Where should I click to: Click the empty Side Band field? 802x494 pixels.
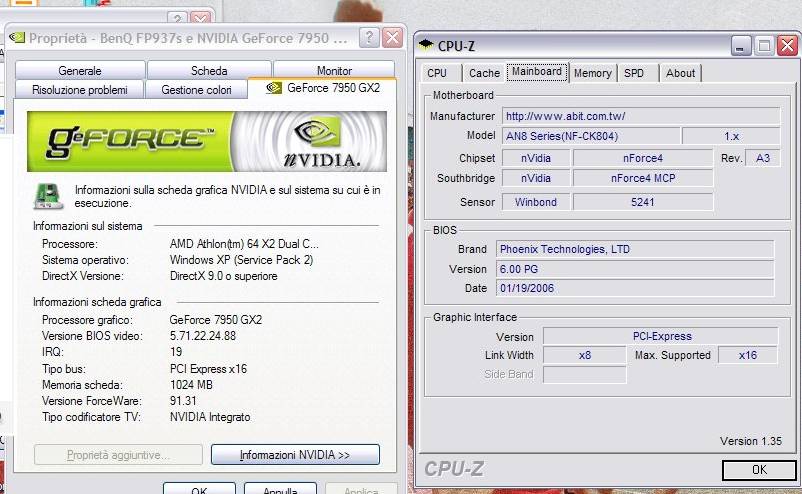pos(585,374)
